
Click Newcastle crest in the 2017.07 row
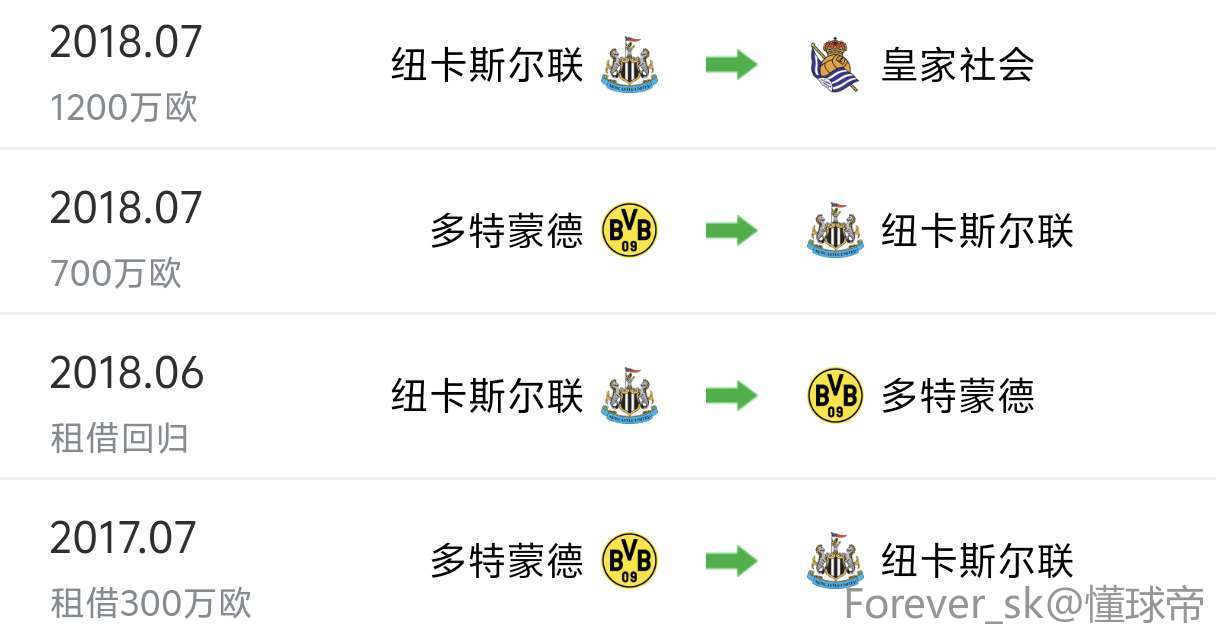pyautogui.click(x=835, y=561)
